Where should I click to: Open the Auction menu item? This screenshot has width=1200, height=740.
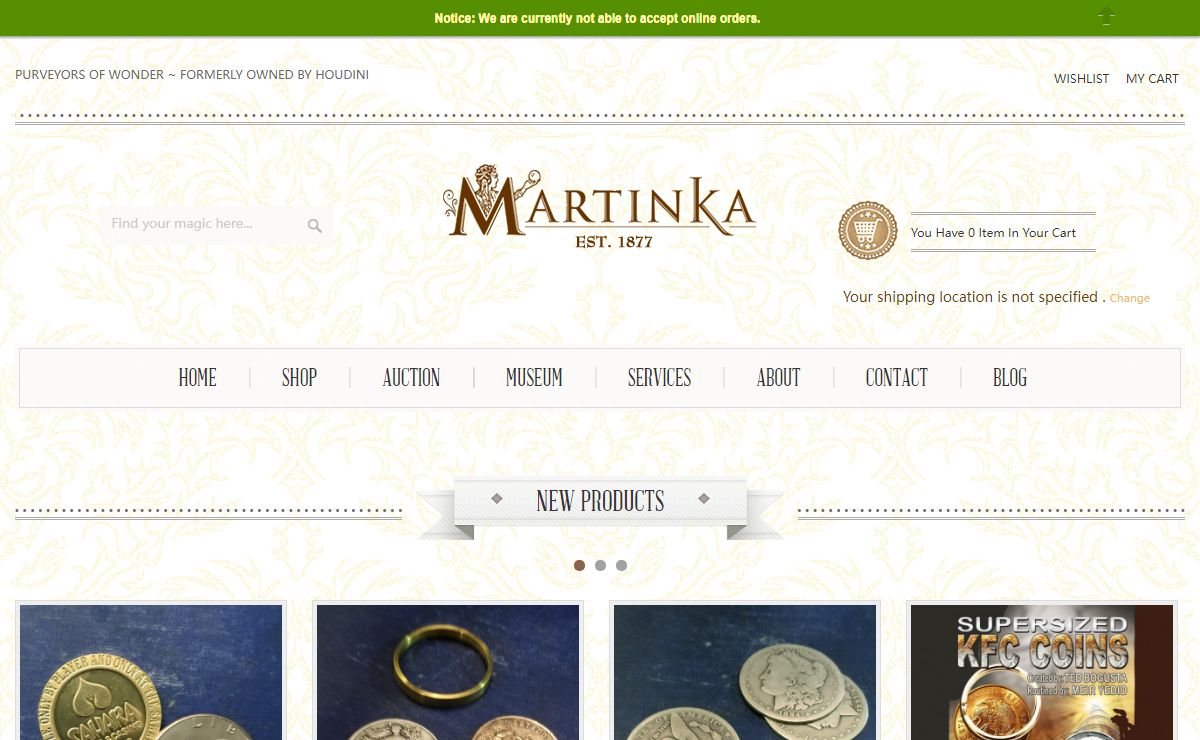(x=411, y=377)
